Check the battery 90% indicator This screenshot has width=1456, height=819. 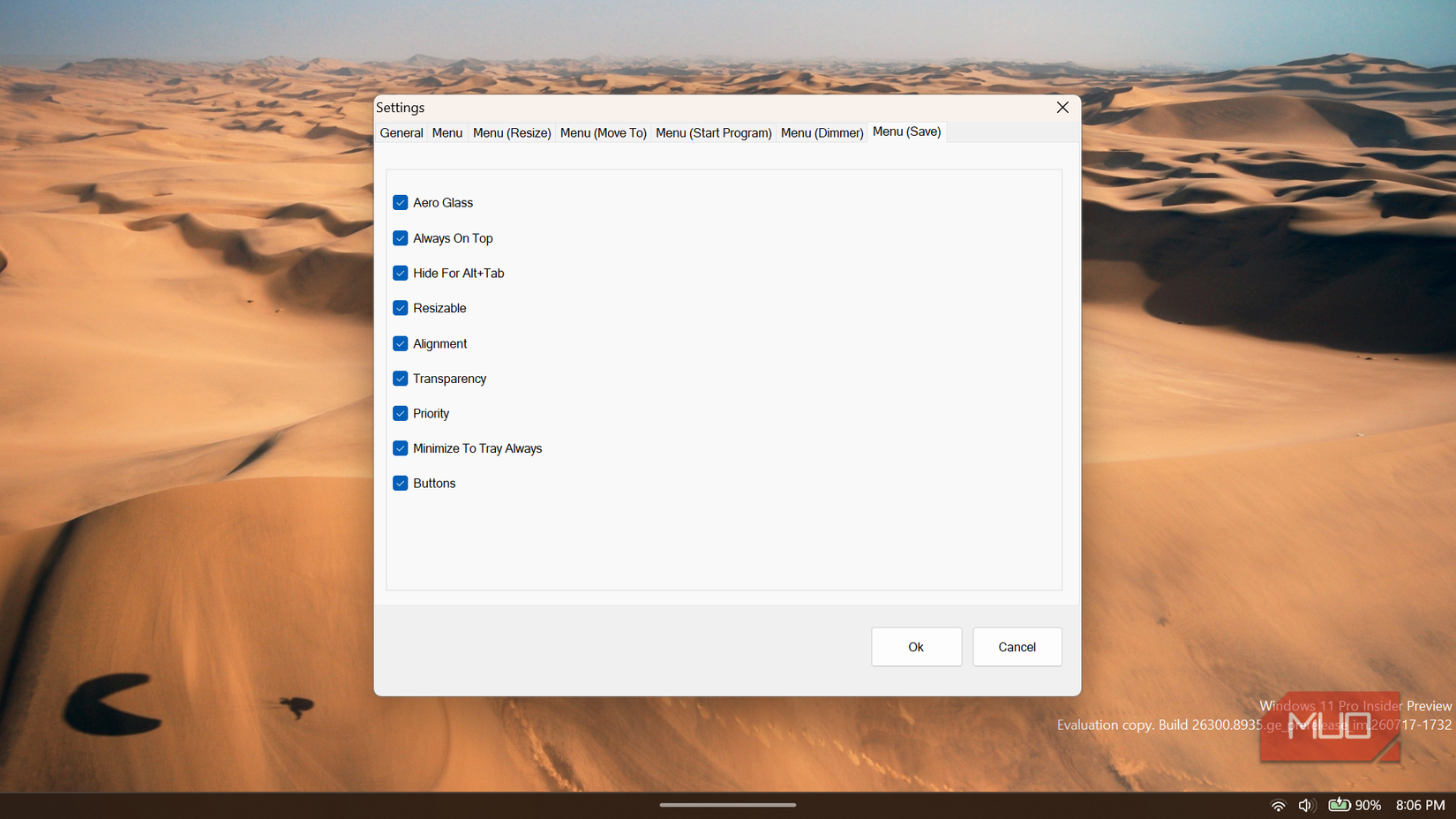[1355, 805]
